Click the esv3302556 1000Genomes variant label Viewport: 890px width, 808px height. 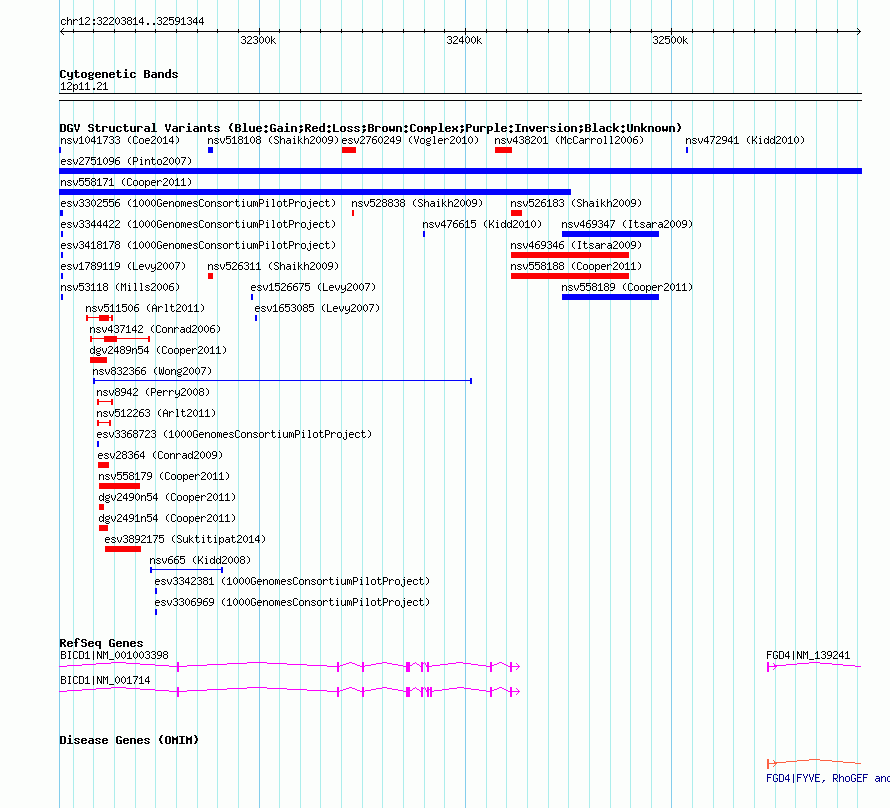(198, 203)
